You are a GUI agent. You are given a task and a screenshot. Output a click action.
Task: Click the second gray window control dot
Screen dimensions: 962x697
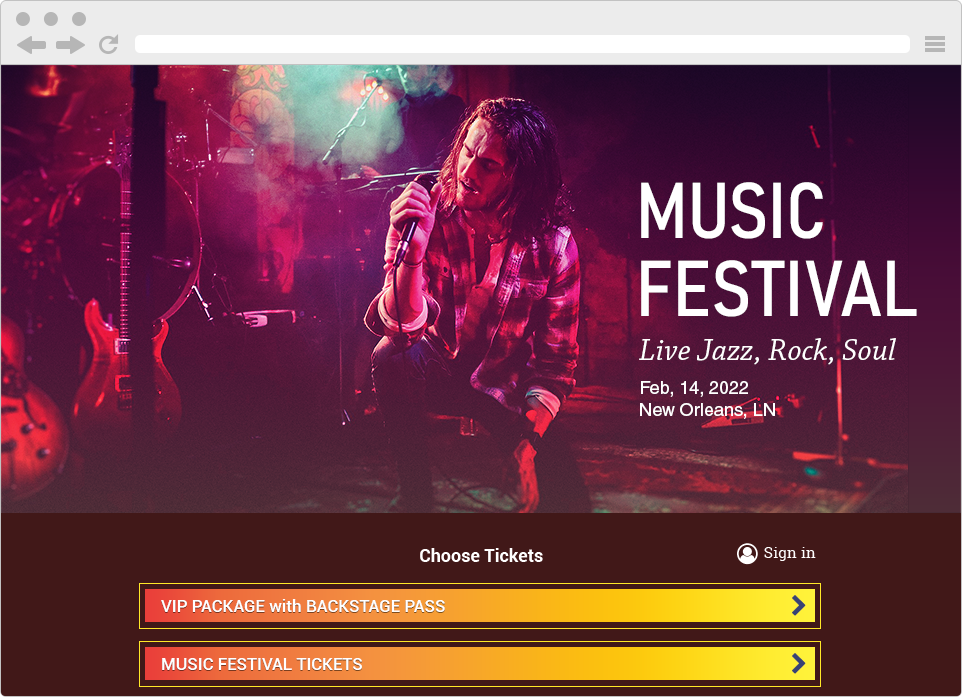pos(51,19)
